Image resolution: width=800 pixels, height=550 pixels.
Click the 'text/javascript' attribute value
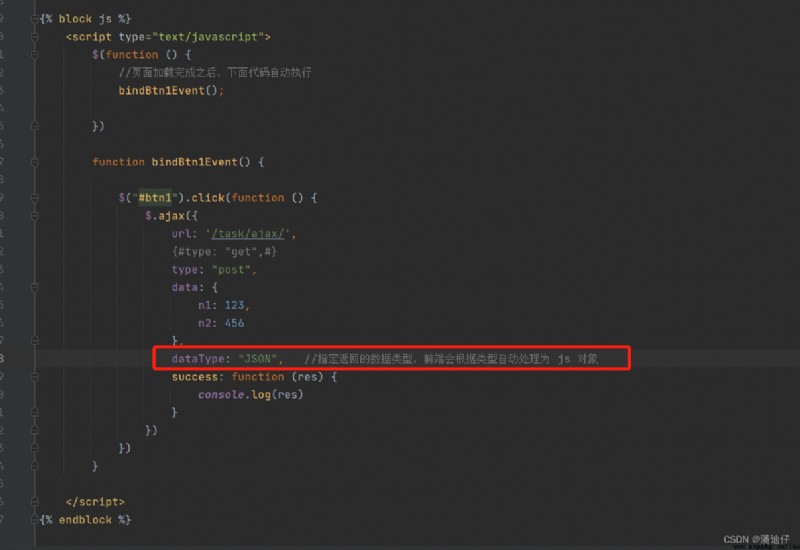tap(208, 37)
